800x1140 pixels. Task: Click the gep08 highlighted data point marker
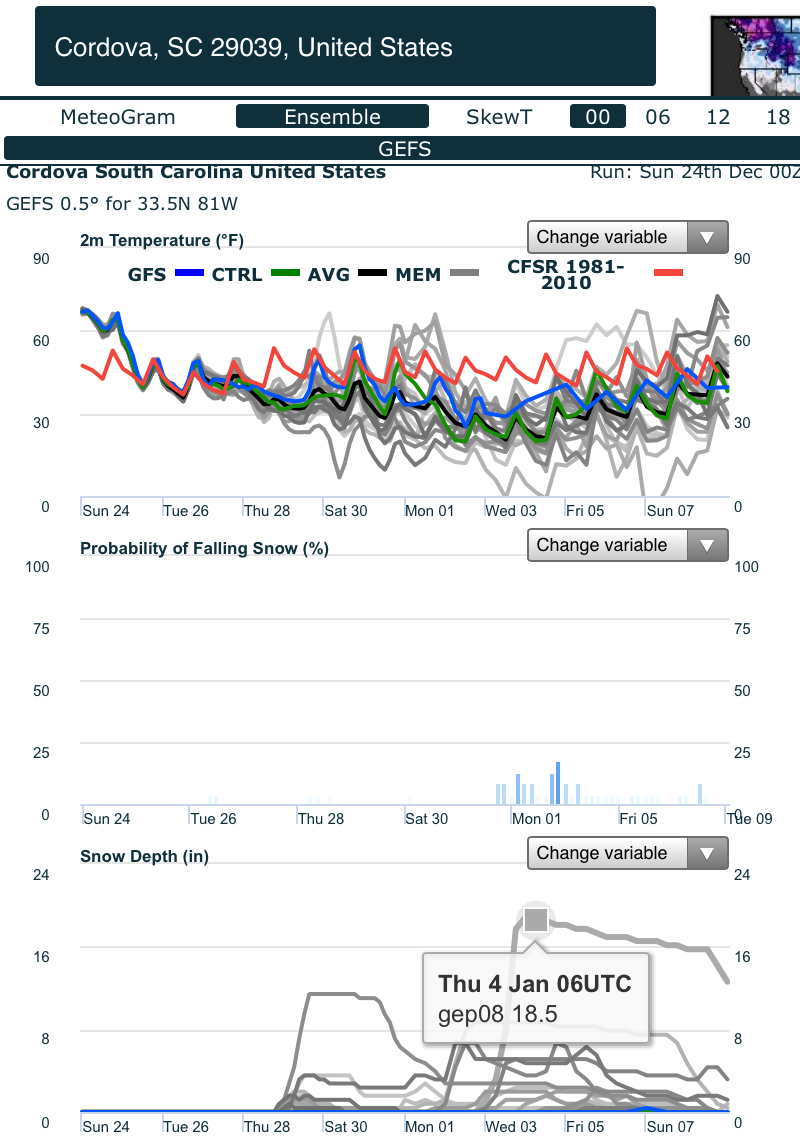(x=536, y=920)
